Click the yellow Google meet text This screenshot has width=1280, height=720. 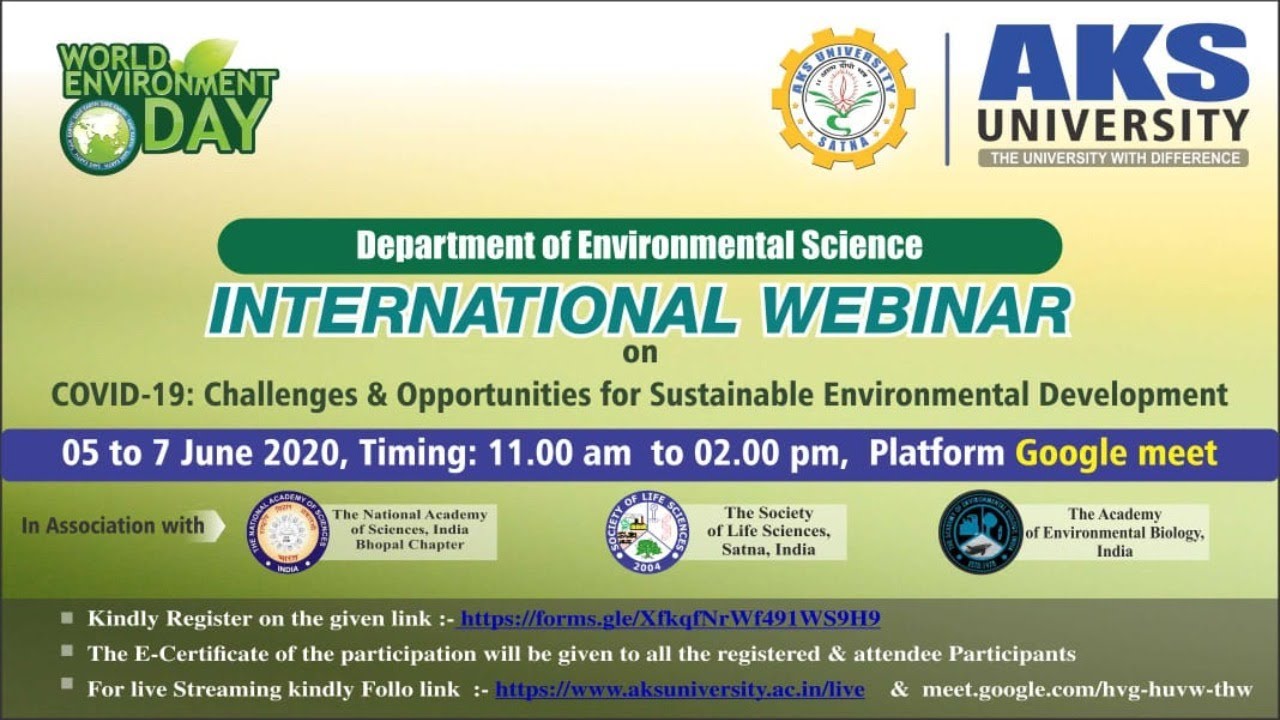(1116, 453)
